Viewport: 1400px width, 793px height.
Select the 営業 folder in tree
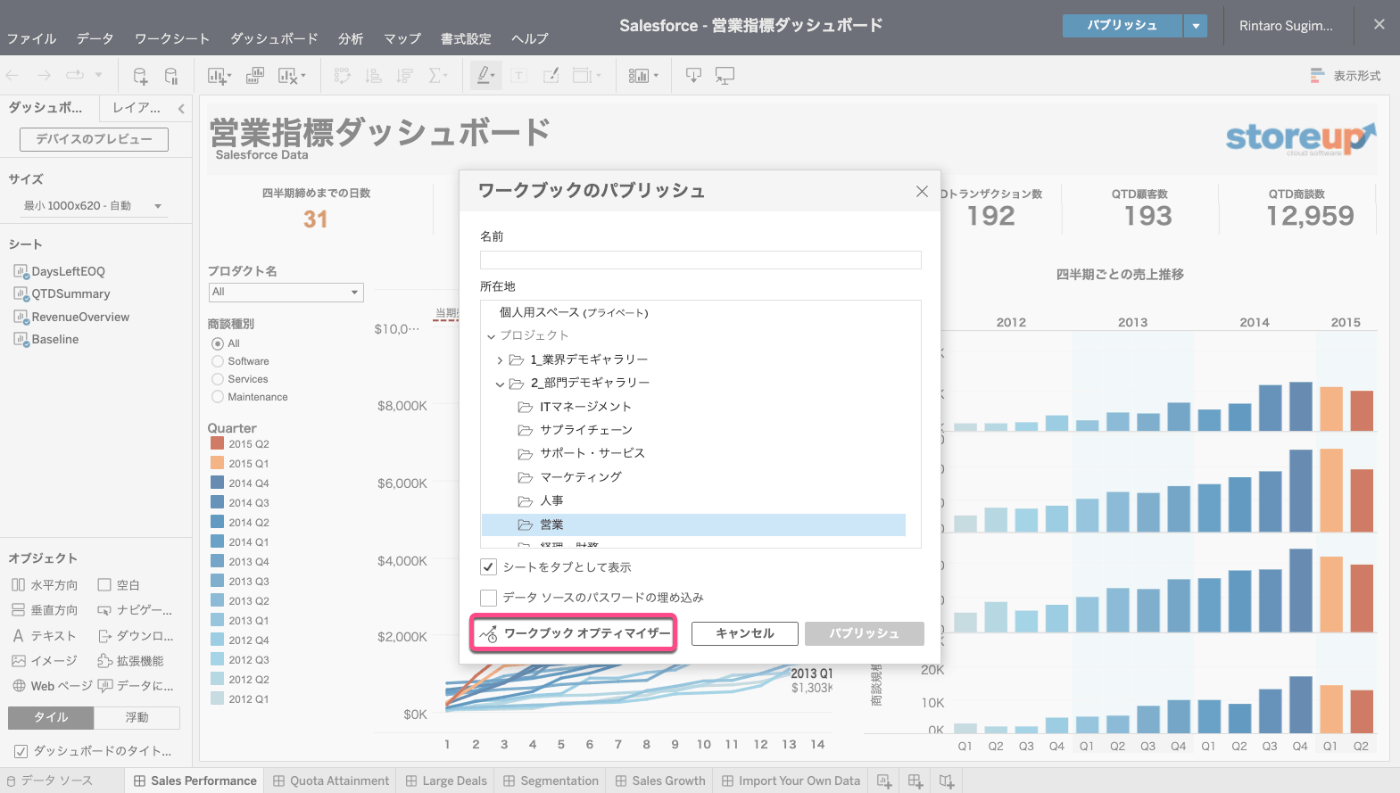(x=693, y=524)
